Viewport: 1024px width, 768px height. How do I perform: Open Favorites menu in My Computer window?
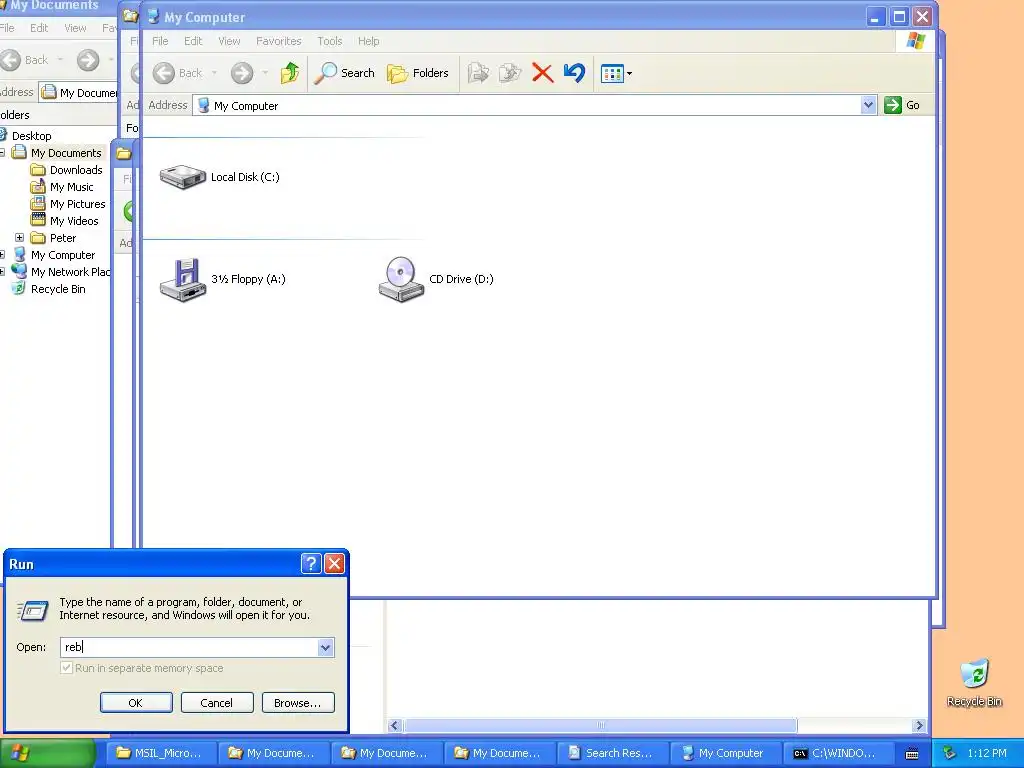[x=279, y=40]
